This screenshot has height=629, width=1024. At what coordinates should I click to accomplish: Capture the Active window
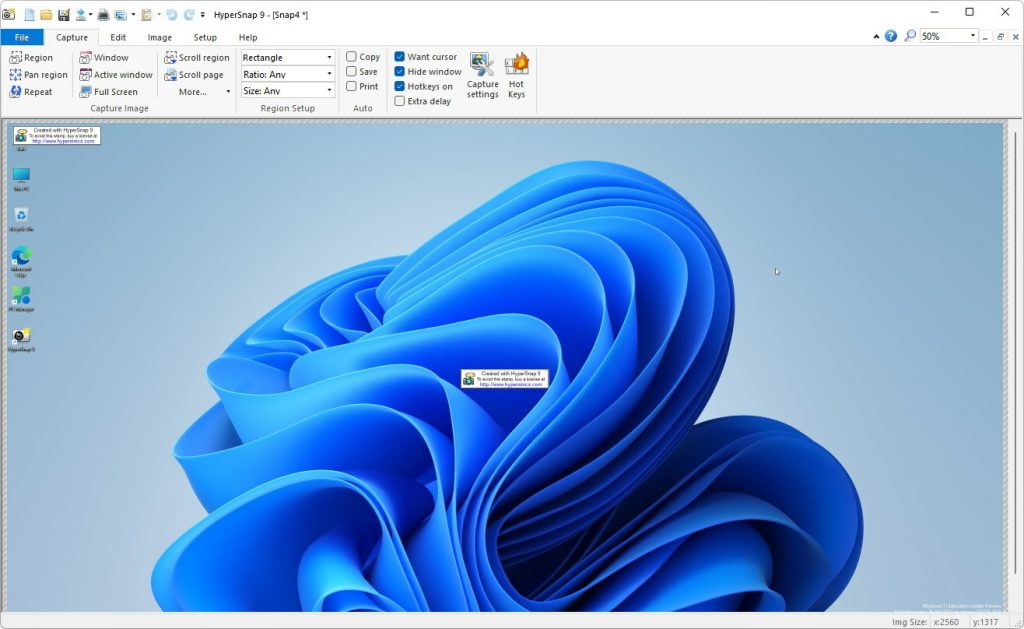116,74
